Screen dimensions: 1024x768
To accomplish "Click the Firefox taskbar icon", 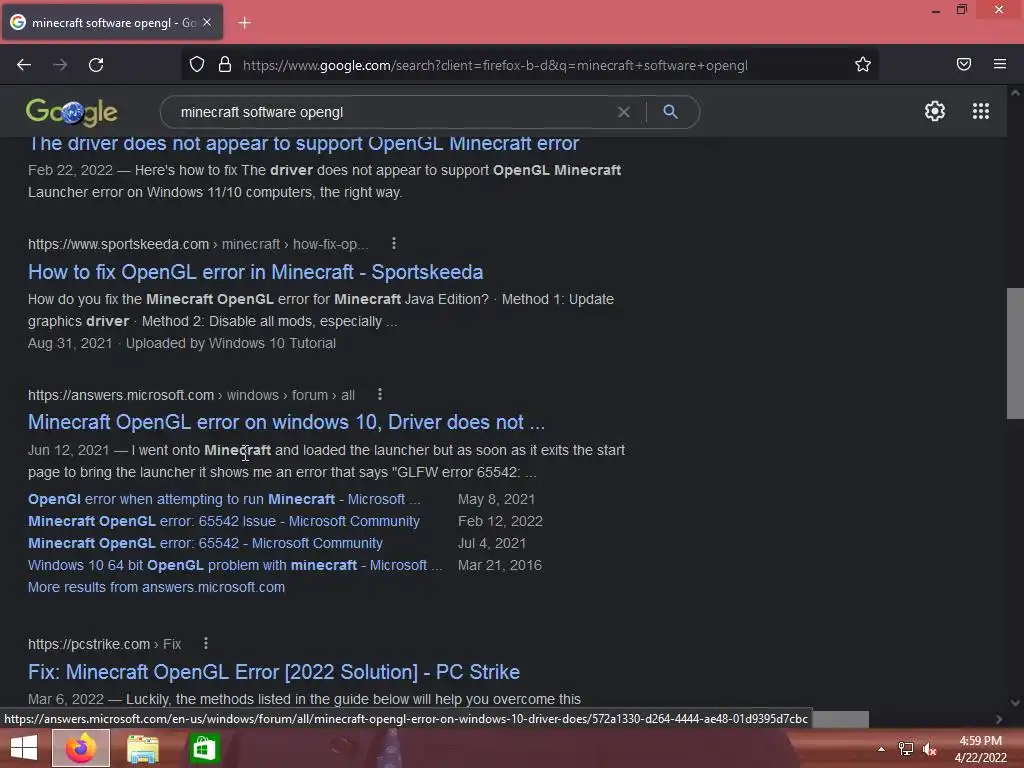I will click(81, 748).
